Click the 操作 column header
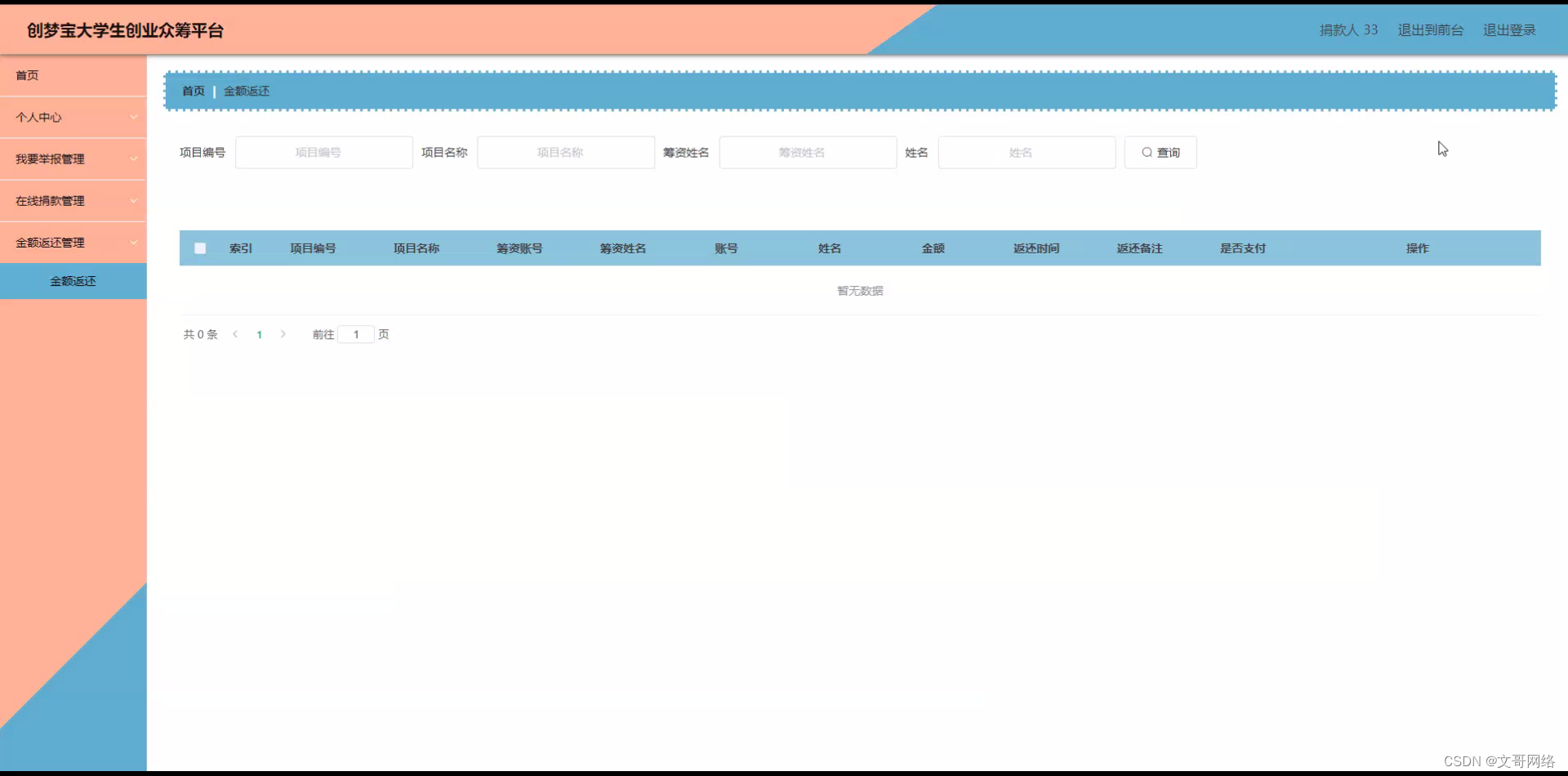This screenshot has height=776, width=1568. tap(1418, 248)
